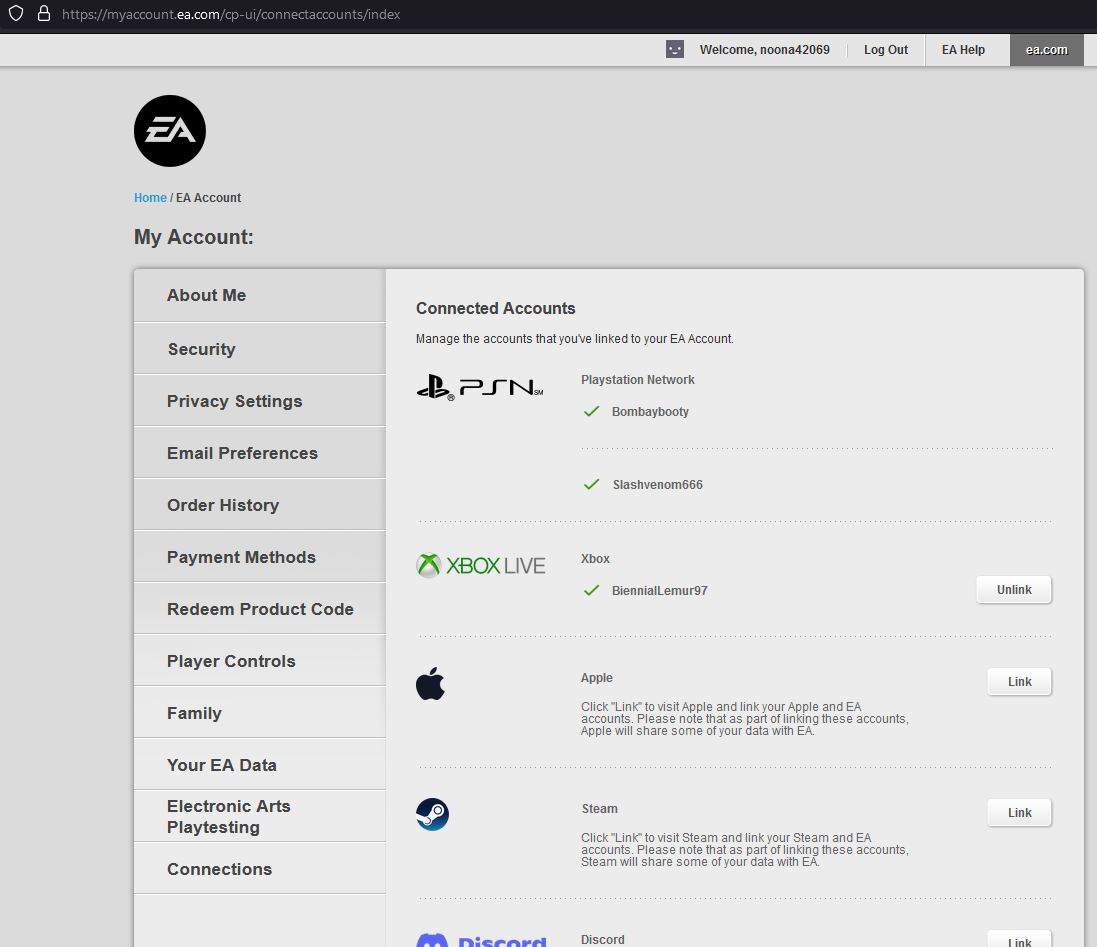The width and height of the screenshot is (1097, 947).
Task: Click the Discord logo
Action: [x=481, y=939]
